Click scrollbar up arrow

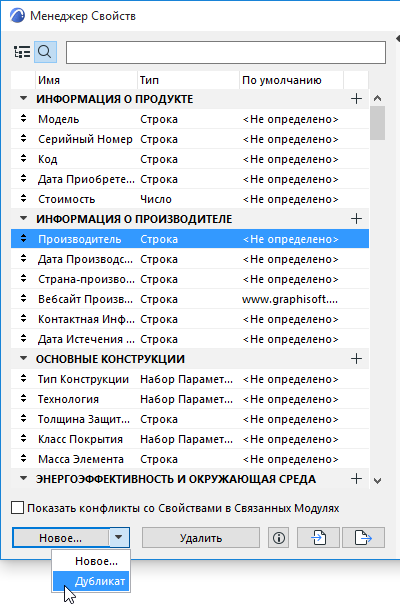pyautogui.click(x=378, y=98)
